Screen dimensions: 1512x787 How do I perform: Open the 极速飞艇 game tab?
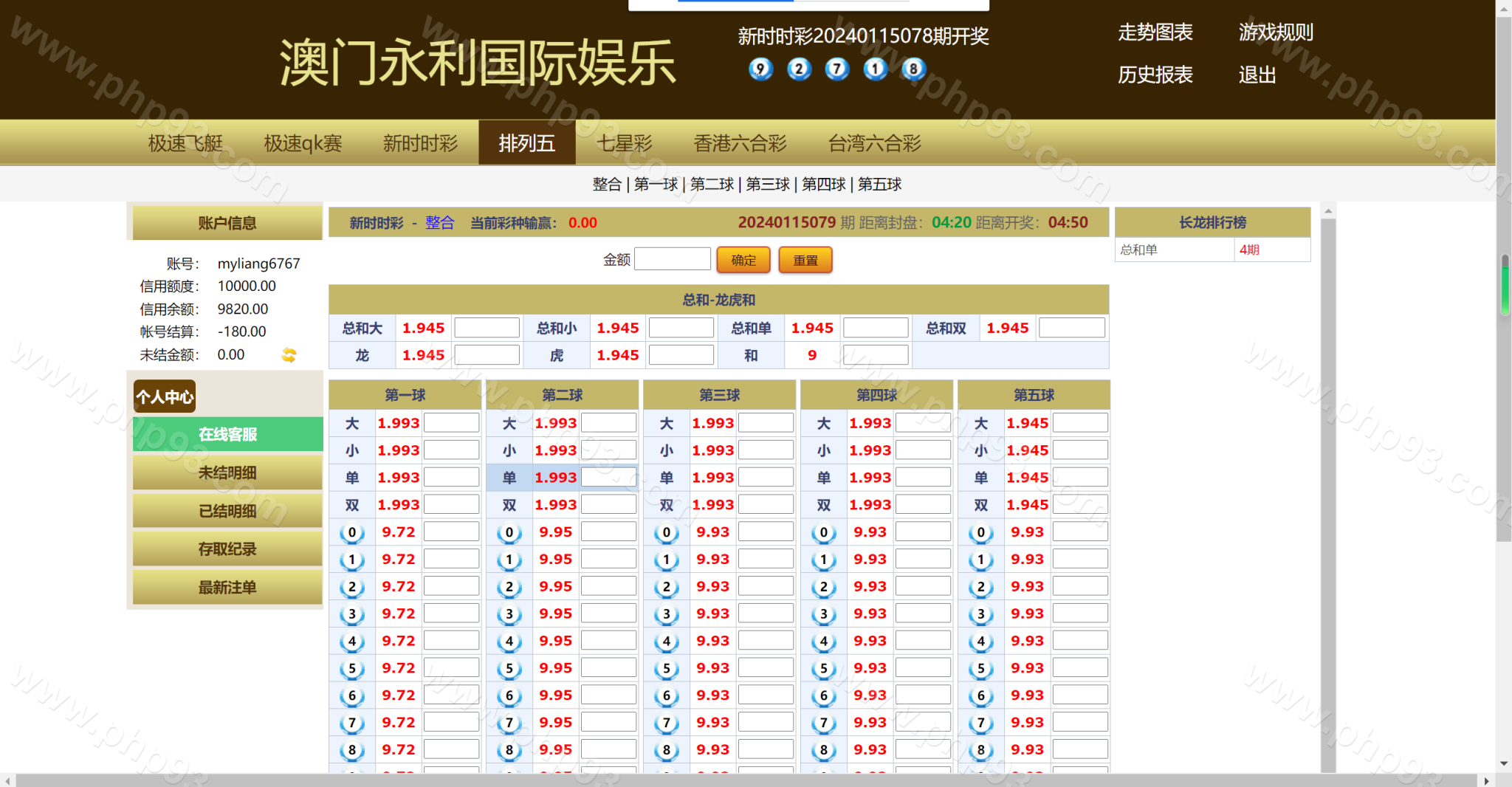coord(185,143)
